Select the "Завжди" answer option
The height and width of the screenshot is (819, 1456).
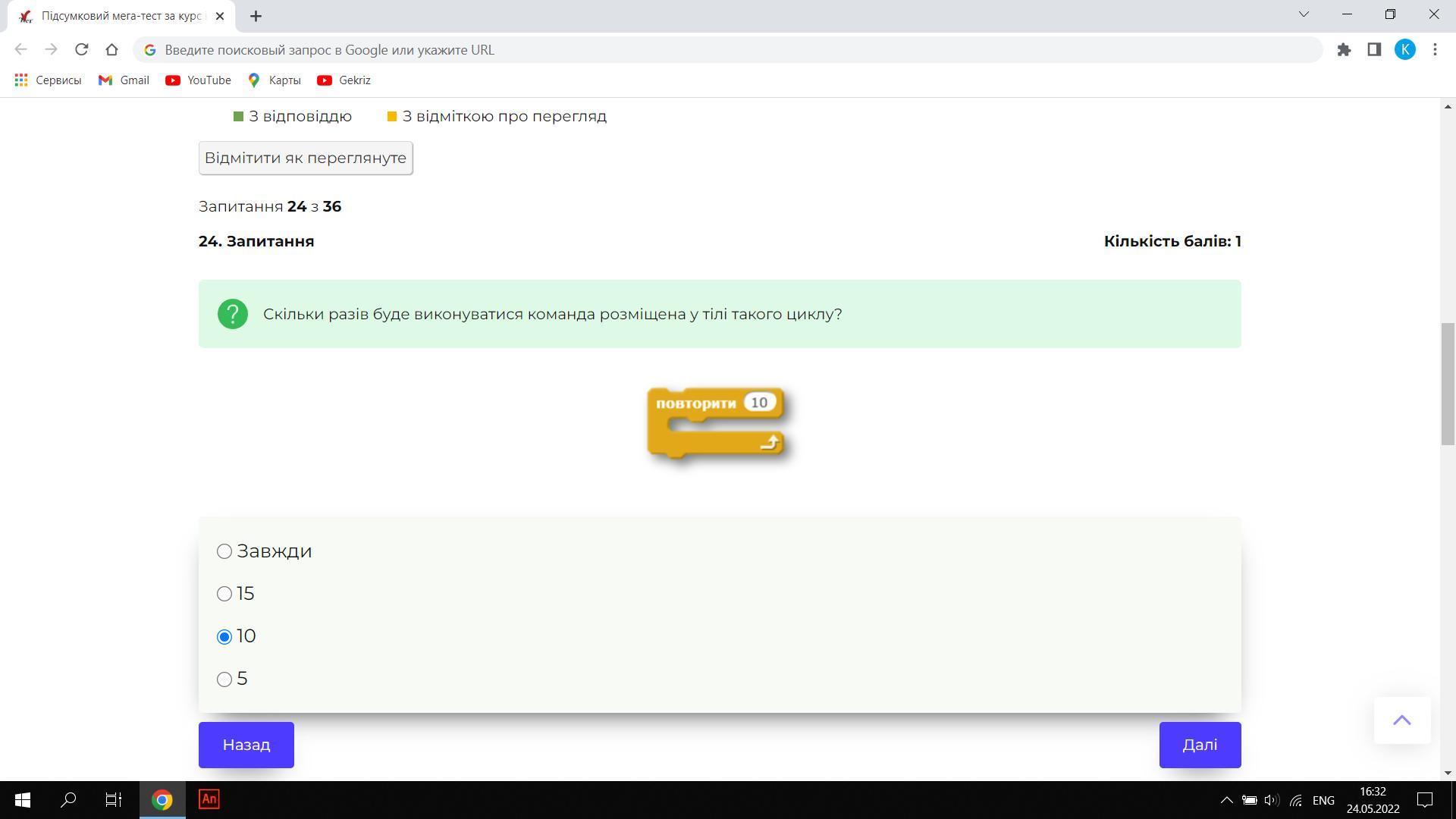(224, 551)
